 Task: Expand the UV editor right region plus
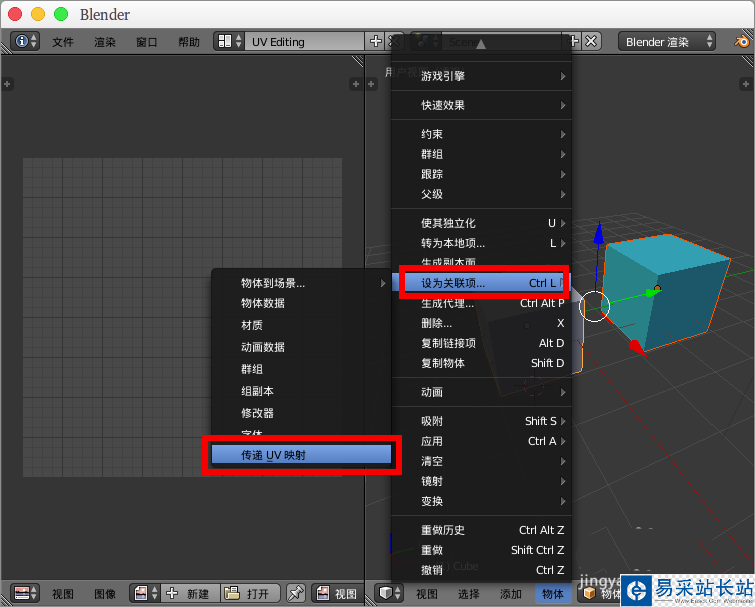point(356,84)
